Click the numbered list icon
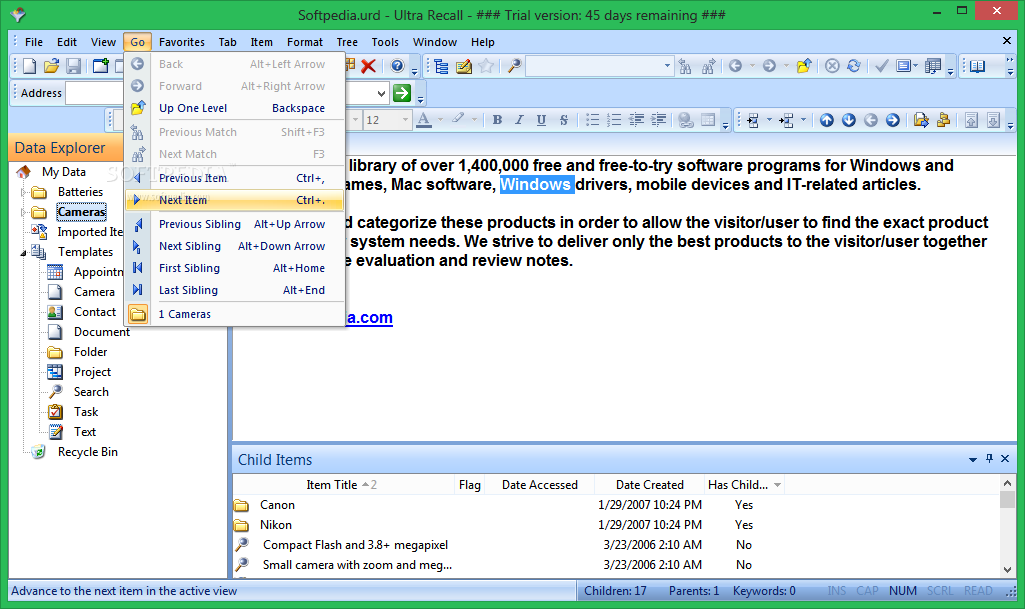 [614, 120]
